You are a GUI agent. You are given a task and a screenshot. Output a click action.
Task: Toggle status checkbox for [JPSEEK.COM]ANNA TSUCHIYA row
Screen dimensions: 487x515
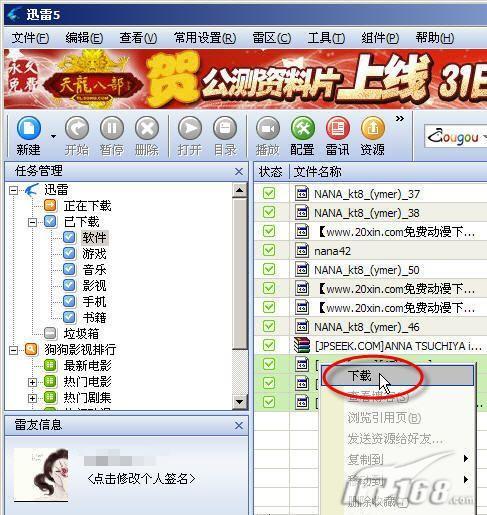pos(269,345)
